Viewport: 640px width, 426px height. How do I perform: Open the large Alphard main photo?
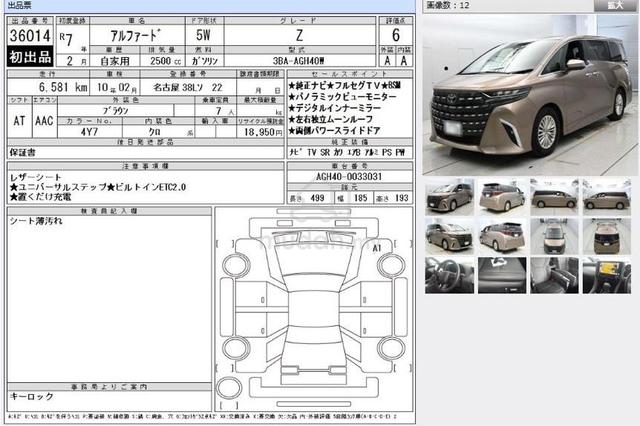(530, 96)
